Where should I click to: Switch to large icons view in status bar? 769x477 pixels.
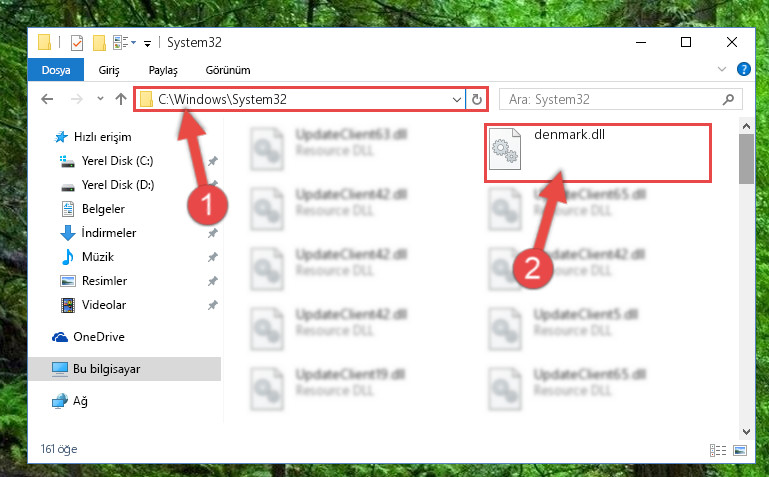(740, 450)
